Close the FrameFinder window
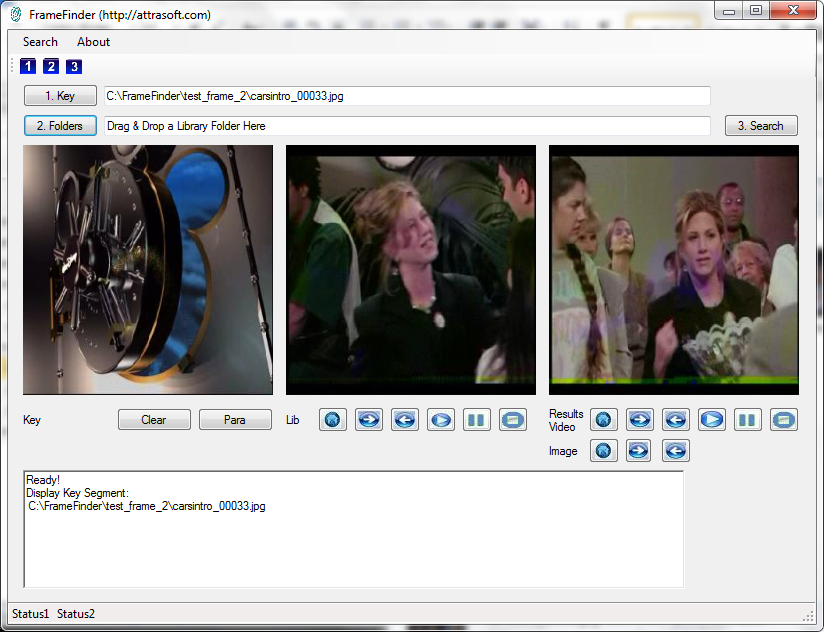824x632 pixels. tap(793, 11)
